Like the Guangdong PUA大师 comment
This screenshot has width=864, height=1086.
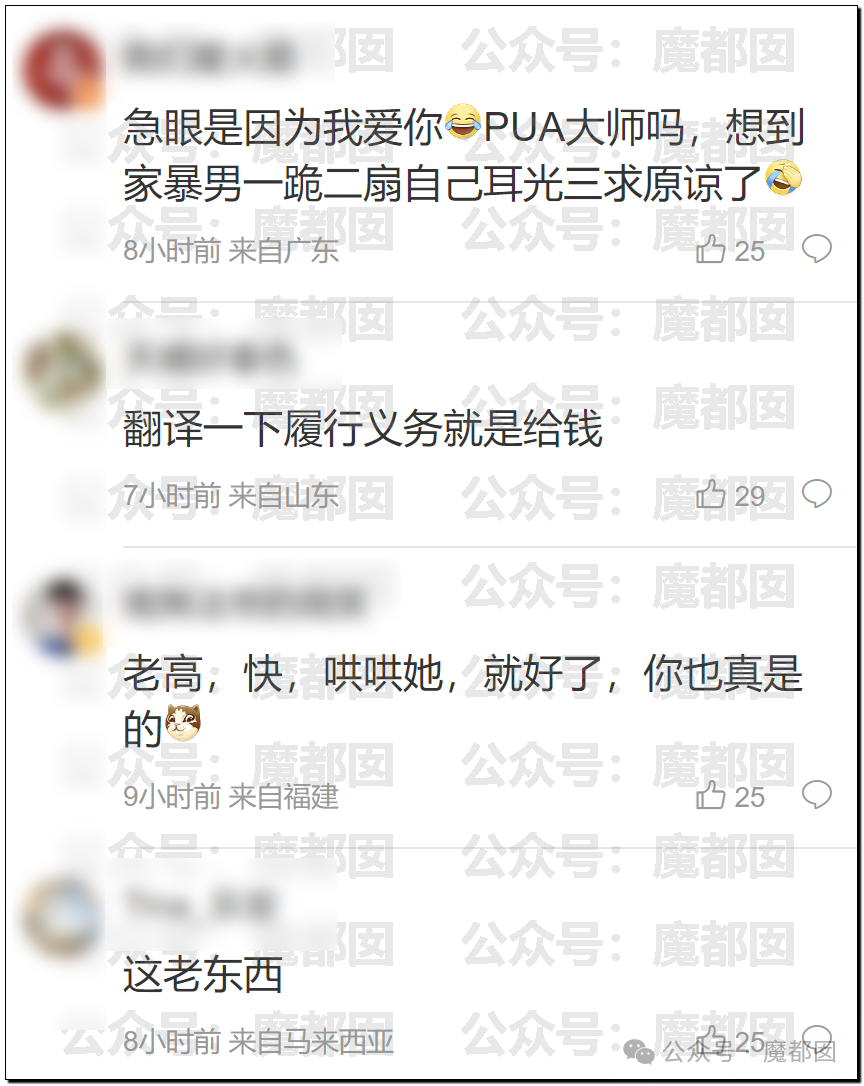point(730,250)
